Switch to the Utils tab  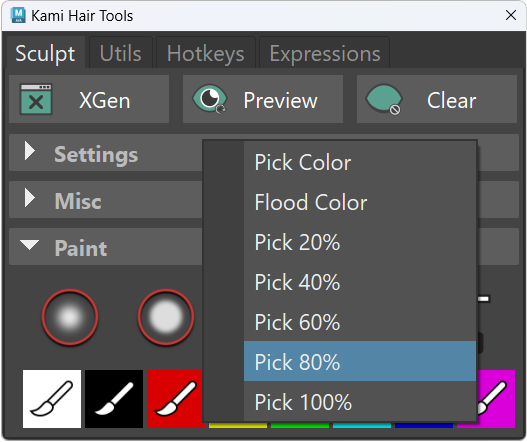[x=121, y=53]
